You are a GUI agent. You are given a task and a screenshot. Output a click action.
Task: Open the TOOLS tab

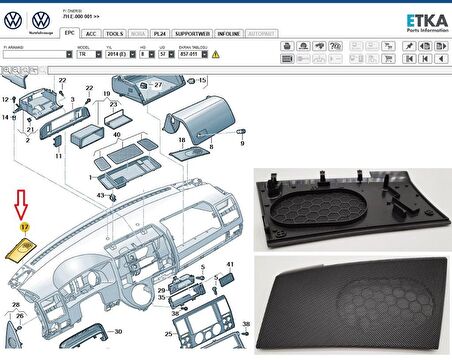click(x=114, y=34)
